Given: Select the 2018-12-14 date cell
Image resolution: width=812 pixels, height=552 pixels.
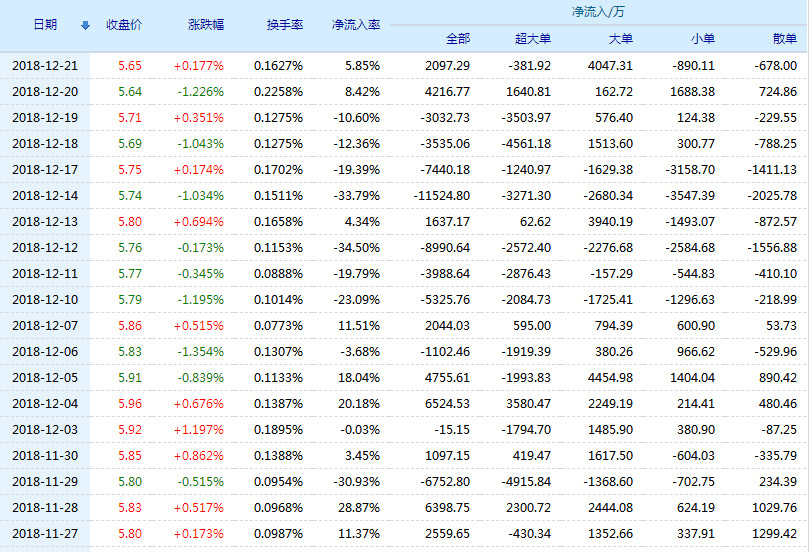Looking at the screenshot, I should [x=45, y=196].
